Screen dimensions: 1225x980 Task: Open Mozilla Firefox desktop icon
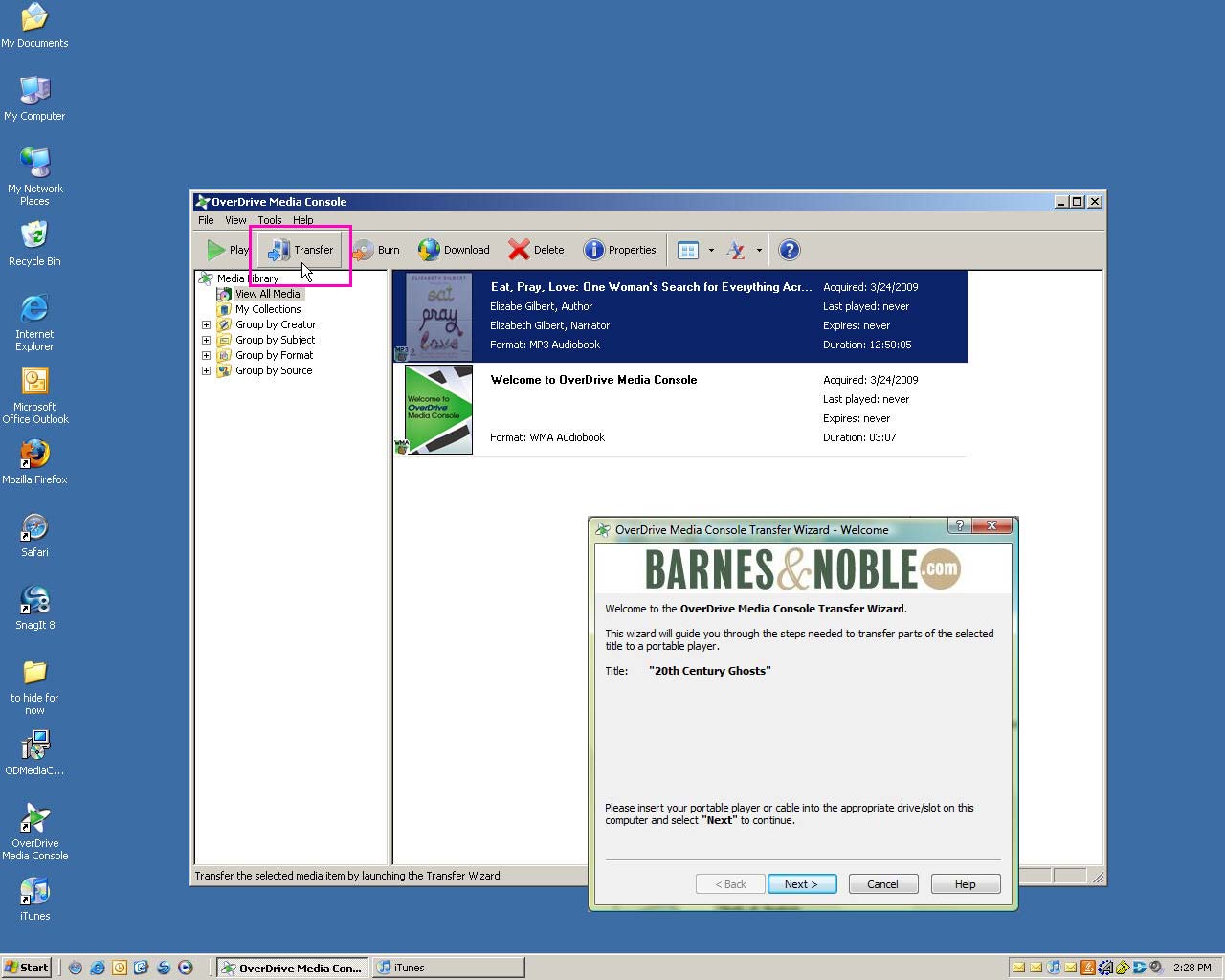34,462
